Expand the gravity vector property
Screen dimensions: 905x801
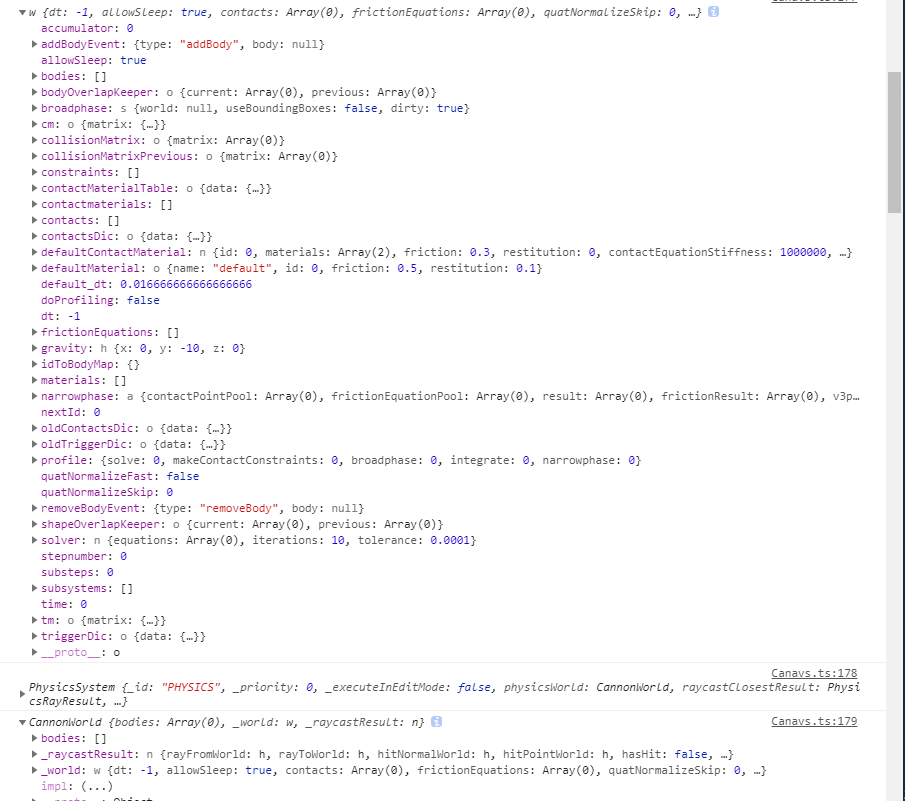(34, 349)
